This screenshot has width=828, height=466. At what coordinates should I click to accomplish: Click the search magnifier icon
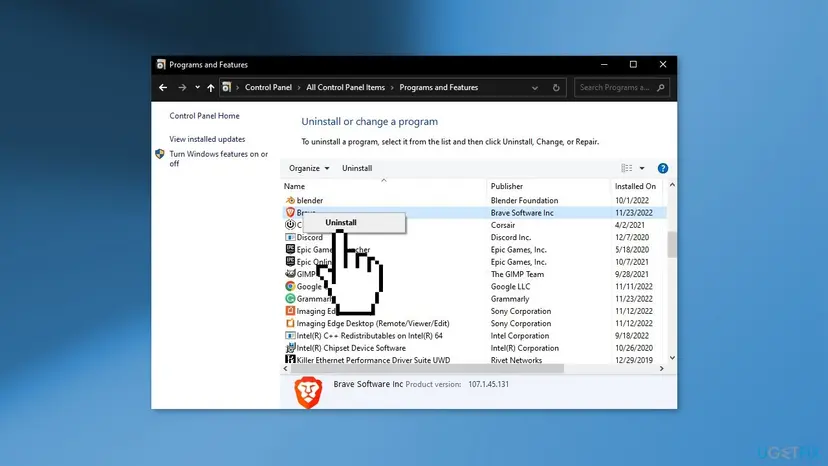coord(661,88)
